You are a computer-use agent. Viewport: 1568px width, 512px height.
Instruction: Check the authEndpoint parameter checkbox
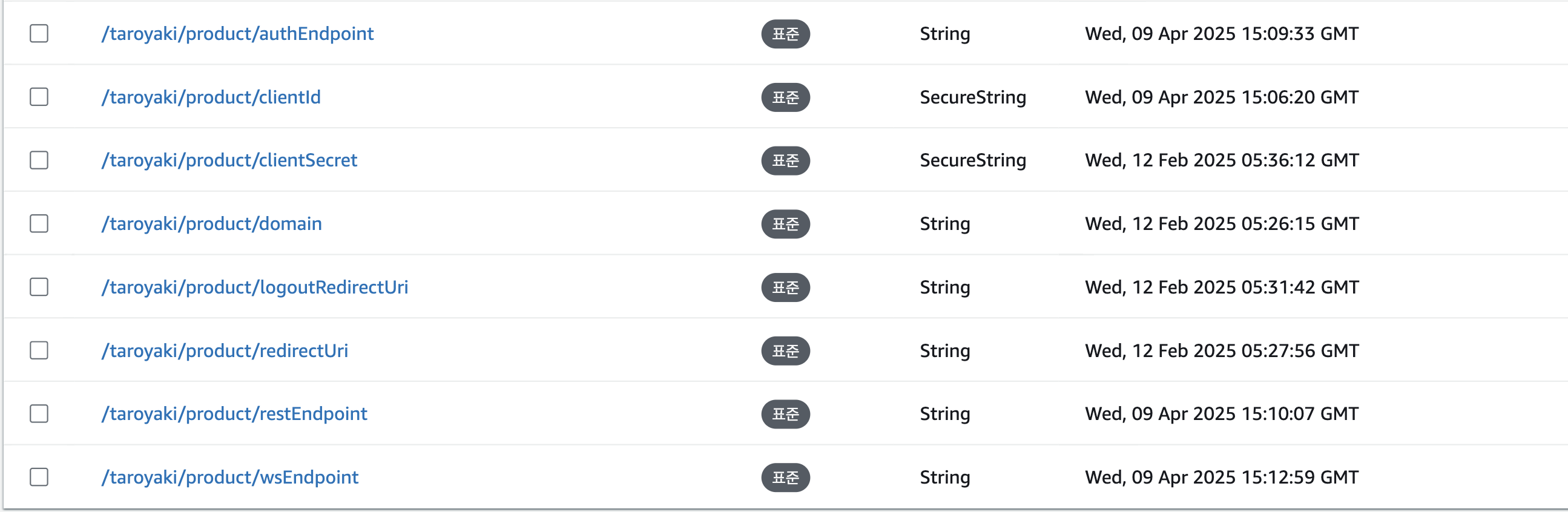tap(39, 33)
